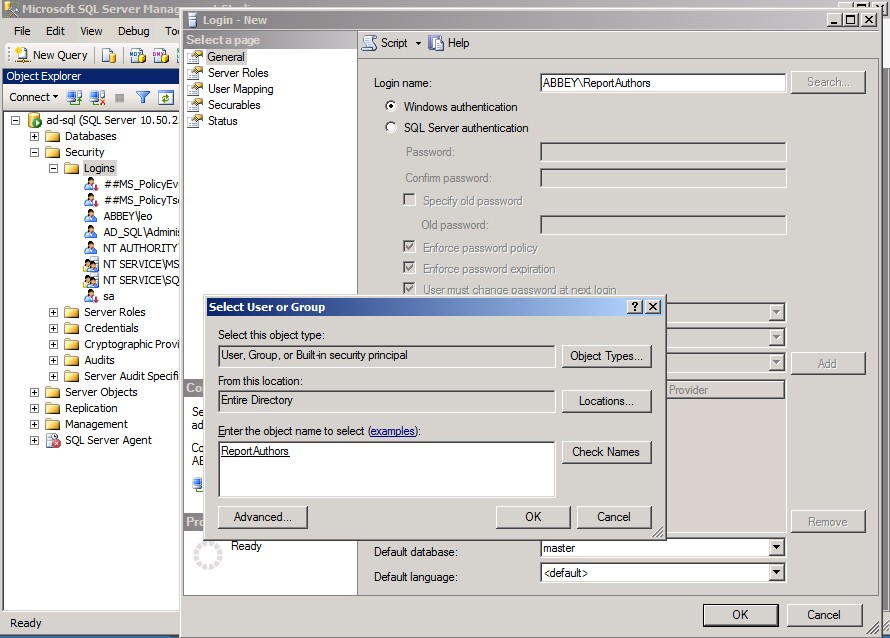Toggle Enforce password expiration checkbox
The height and width of the screenshot is (638, 890).
tap(409, 268)
